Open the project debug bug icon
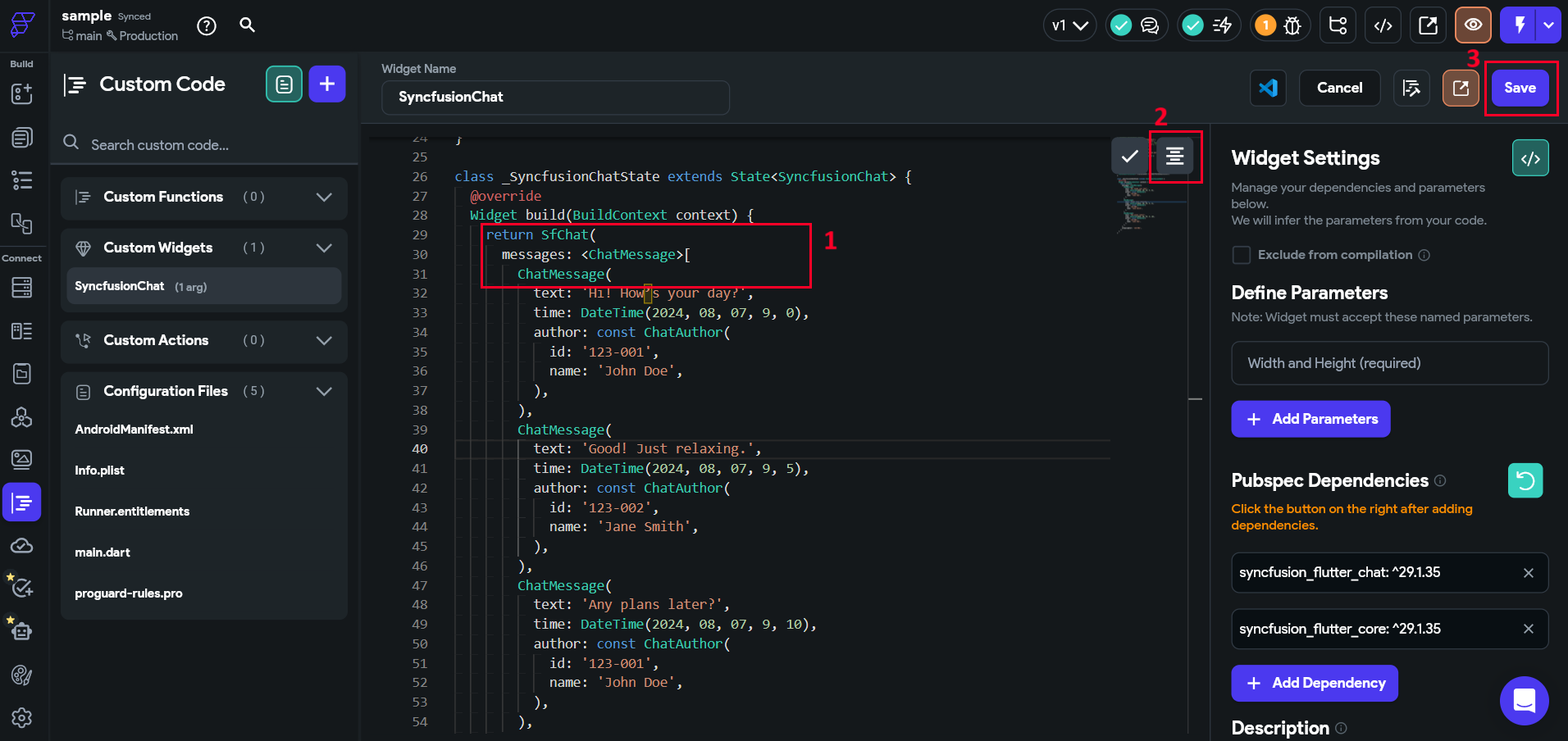The width and height of the screenshot is (1568, 741). coord(1290,25)
